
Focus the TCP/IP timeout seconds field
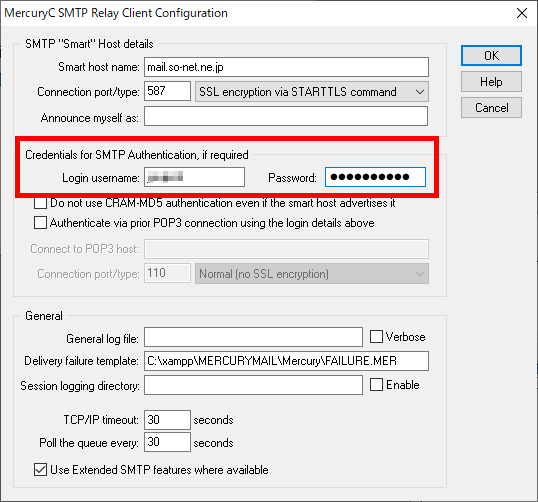[x=167, y=420]
